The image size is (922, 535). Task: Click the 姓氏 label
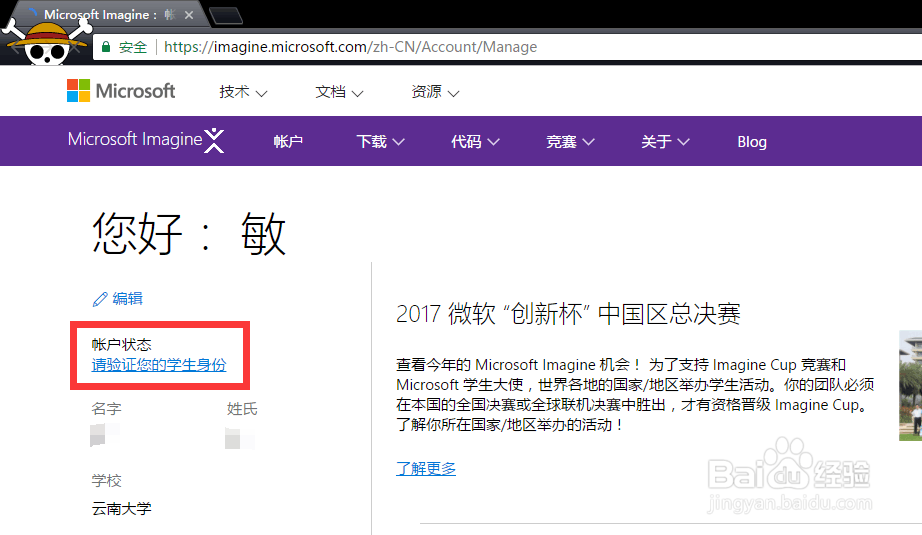click(x=242, y=409)
